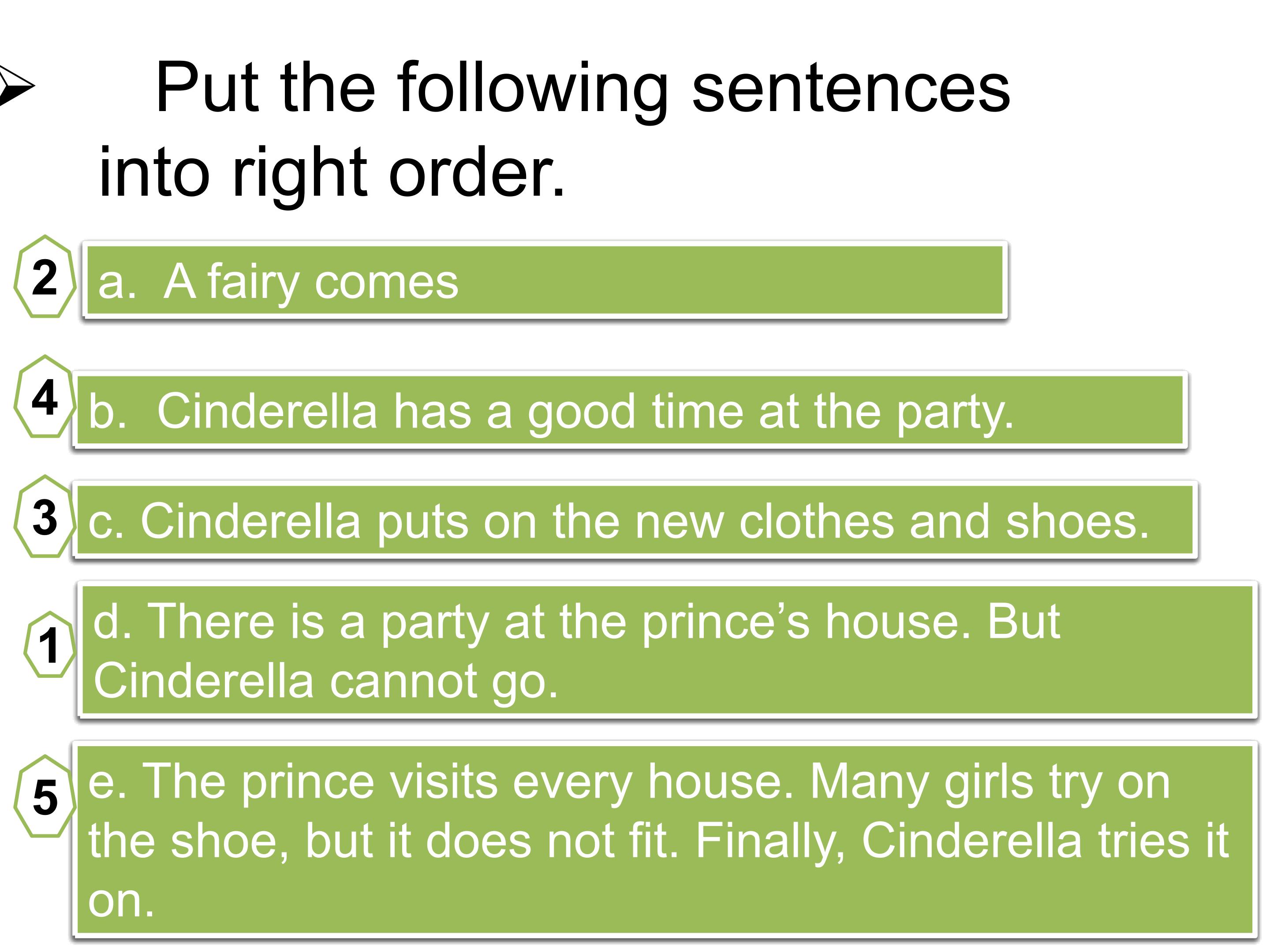Select the hexagon badge numbered 1
Image resolution: width=1270 pixels, height=952 pixels.
(x=49, y=645)
